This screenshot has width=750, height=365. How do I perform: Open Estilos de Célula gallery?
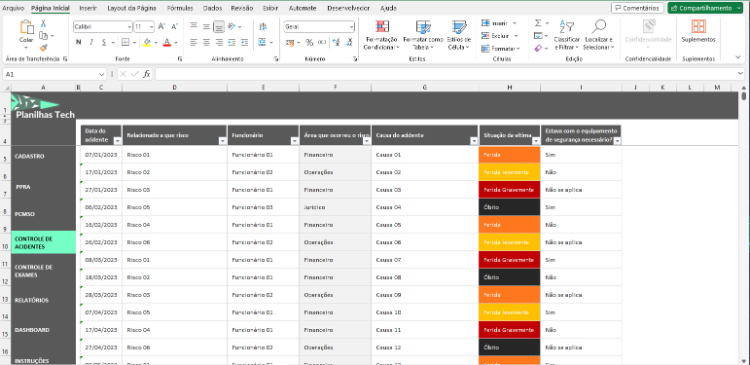(x=459, y=36)
